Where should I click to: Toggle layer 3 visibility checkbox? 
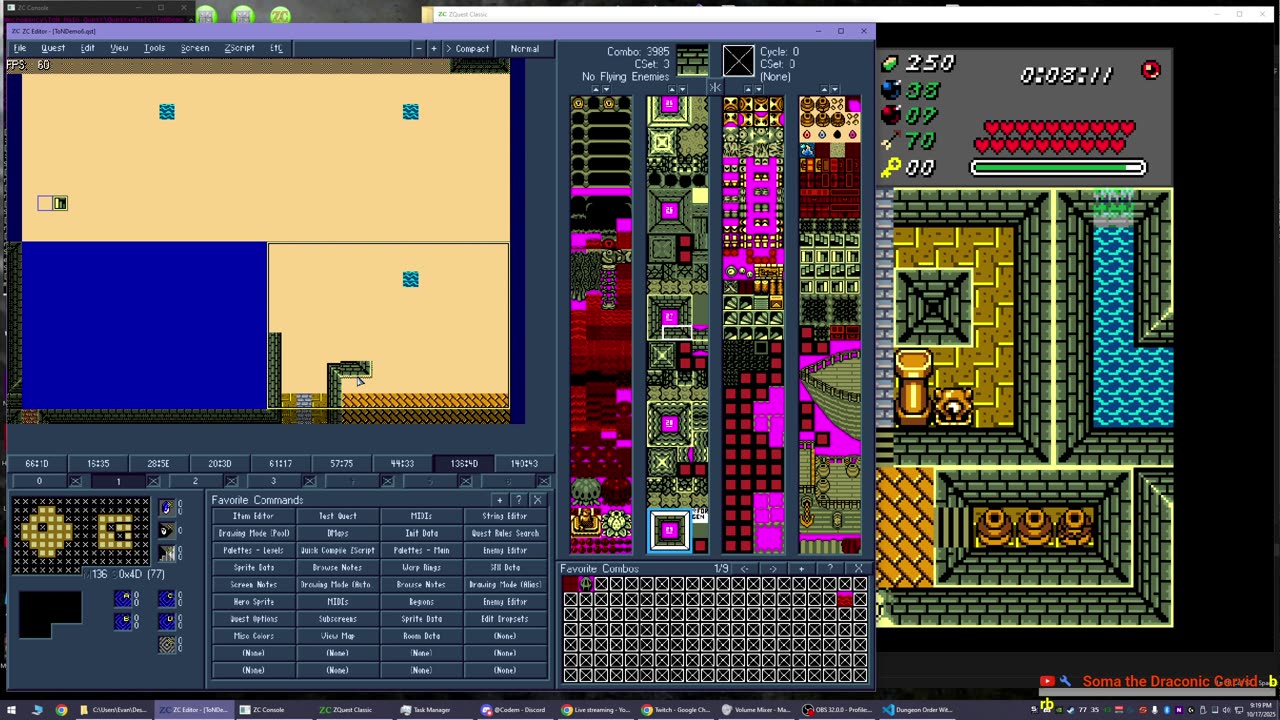309,481
